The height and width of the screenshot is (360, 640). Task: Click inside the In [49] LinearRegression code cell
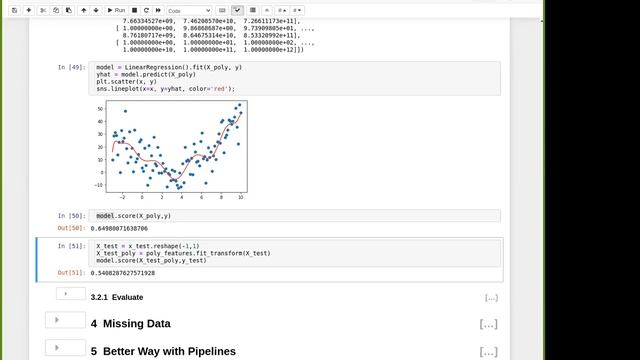tap(294, 78)
